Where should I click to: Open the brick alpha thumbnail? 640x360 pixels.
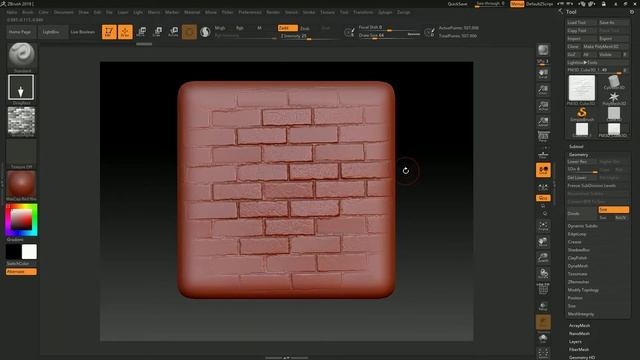point(21,120)
